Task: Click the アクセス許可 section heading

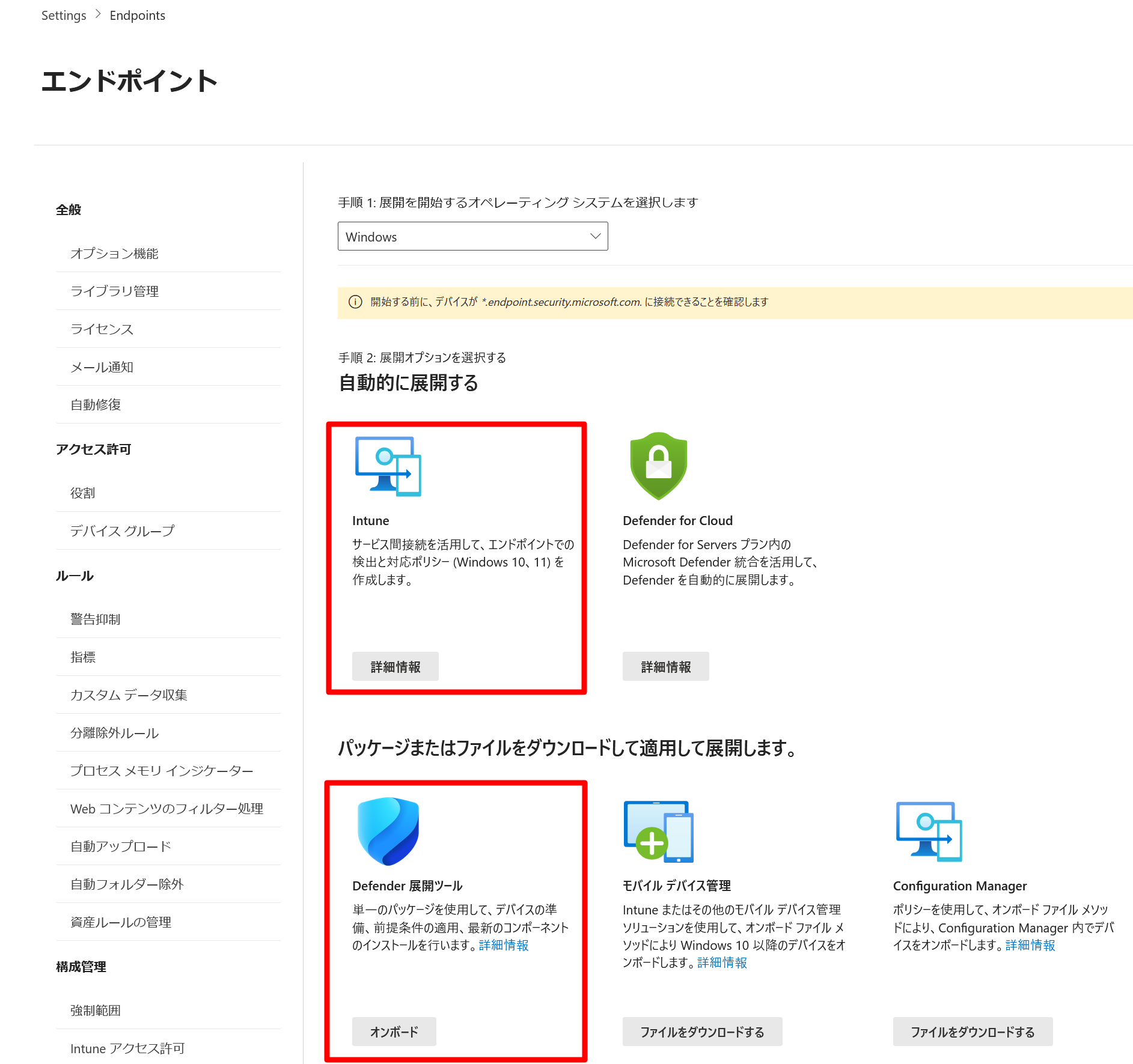Action: (x=93, y=449)
